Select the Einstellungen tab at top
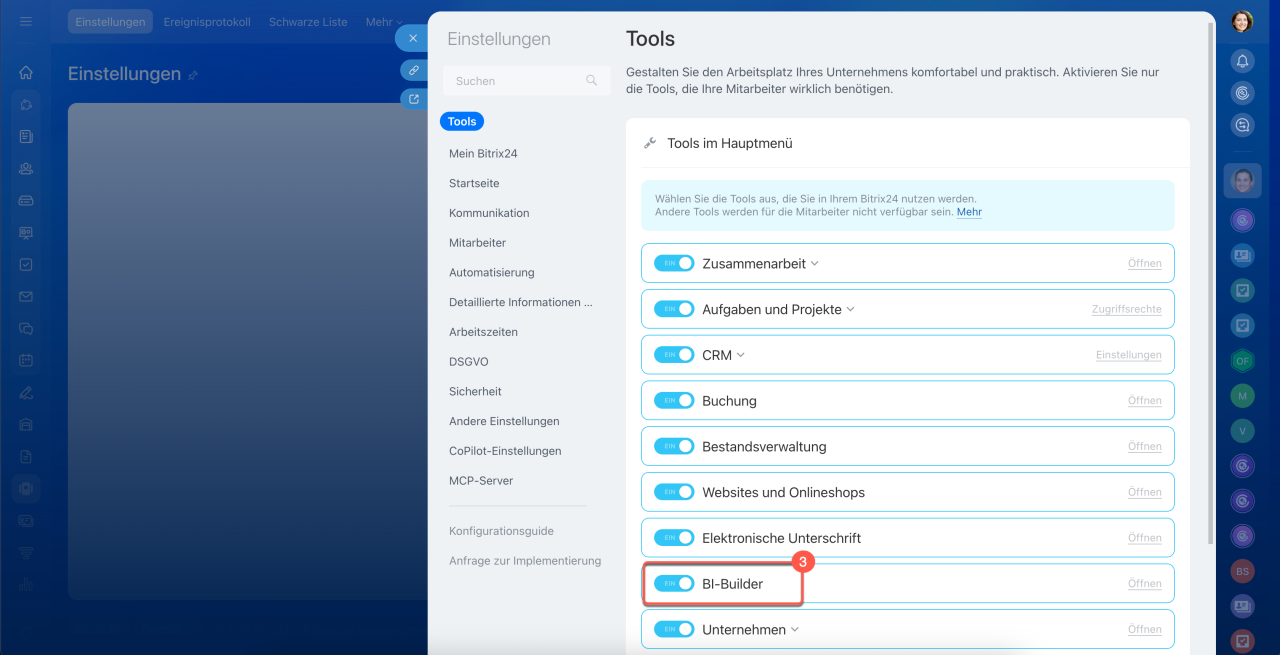The height and width of the screenshot is (655, 1280). tap(110, 21)
